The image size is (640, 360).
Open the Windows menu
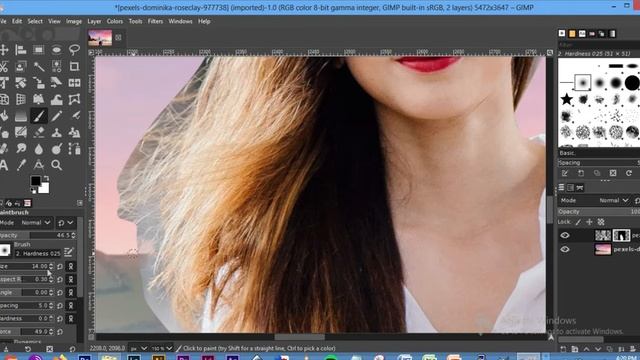(x=180, y=21)
